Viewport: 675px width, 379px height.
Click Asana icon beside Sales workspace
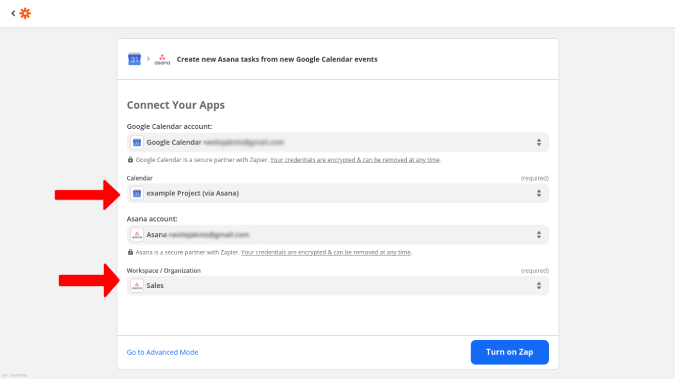[x=137, y=286]
